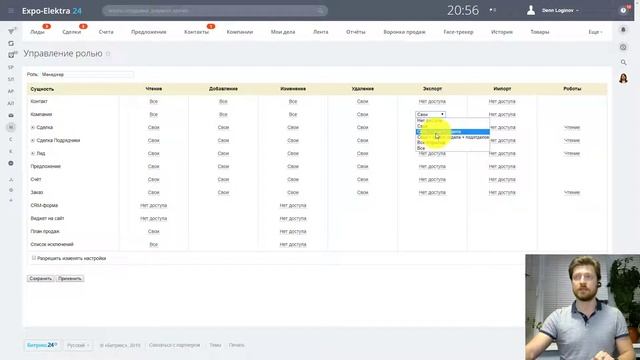Edit Заказ import permission Нет доступа
Screen dimensions: 640x360
pos(502,193)
